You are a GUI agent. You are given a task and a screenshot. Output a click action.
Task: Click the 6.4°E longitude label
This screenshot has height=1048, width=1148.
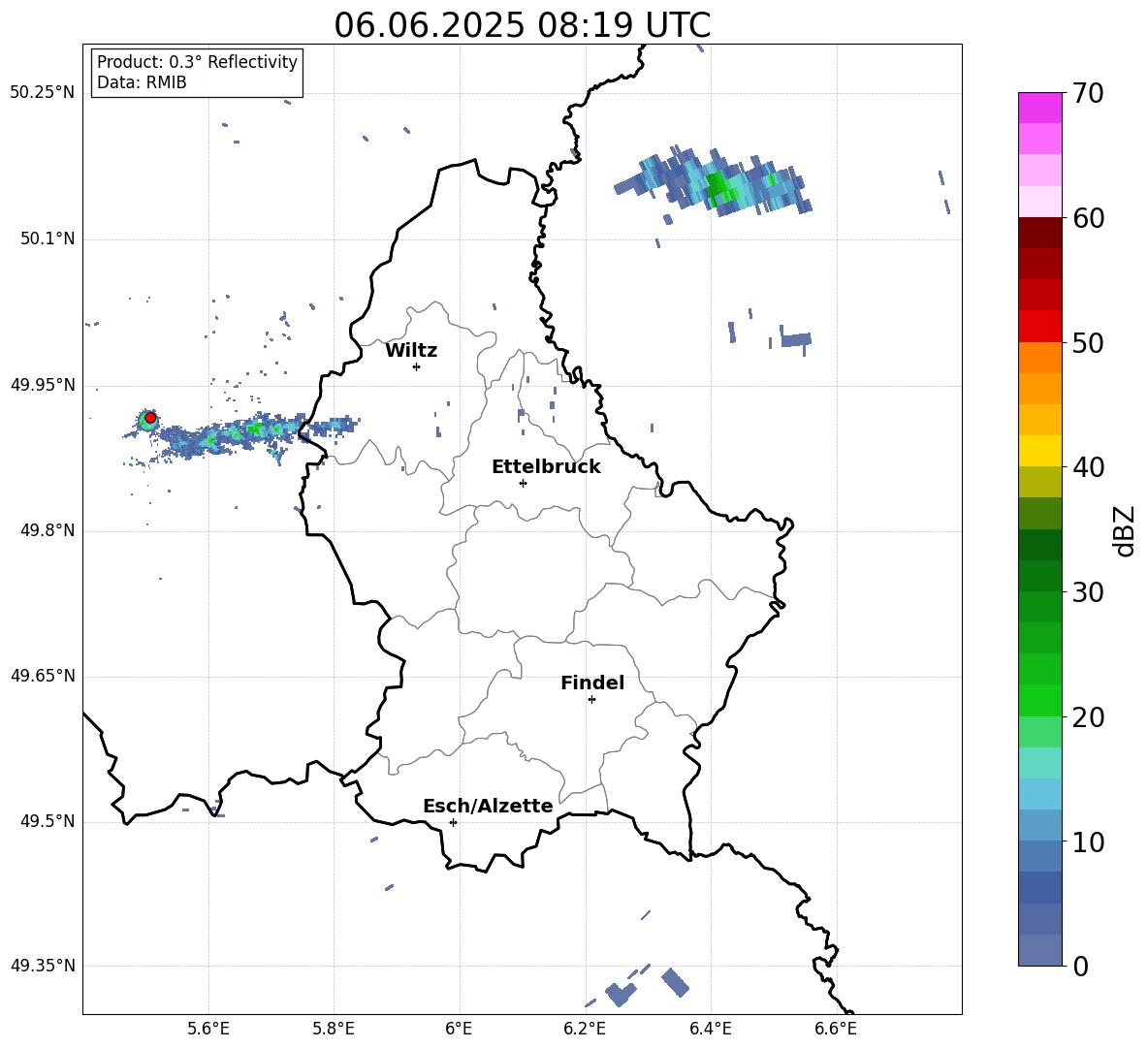(710, 1029)
